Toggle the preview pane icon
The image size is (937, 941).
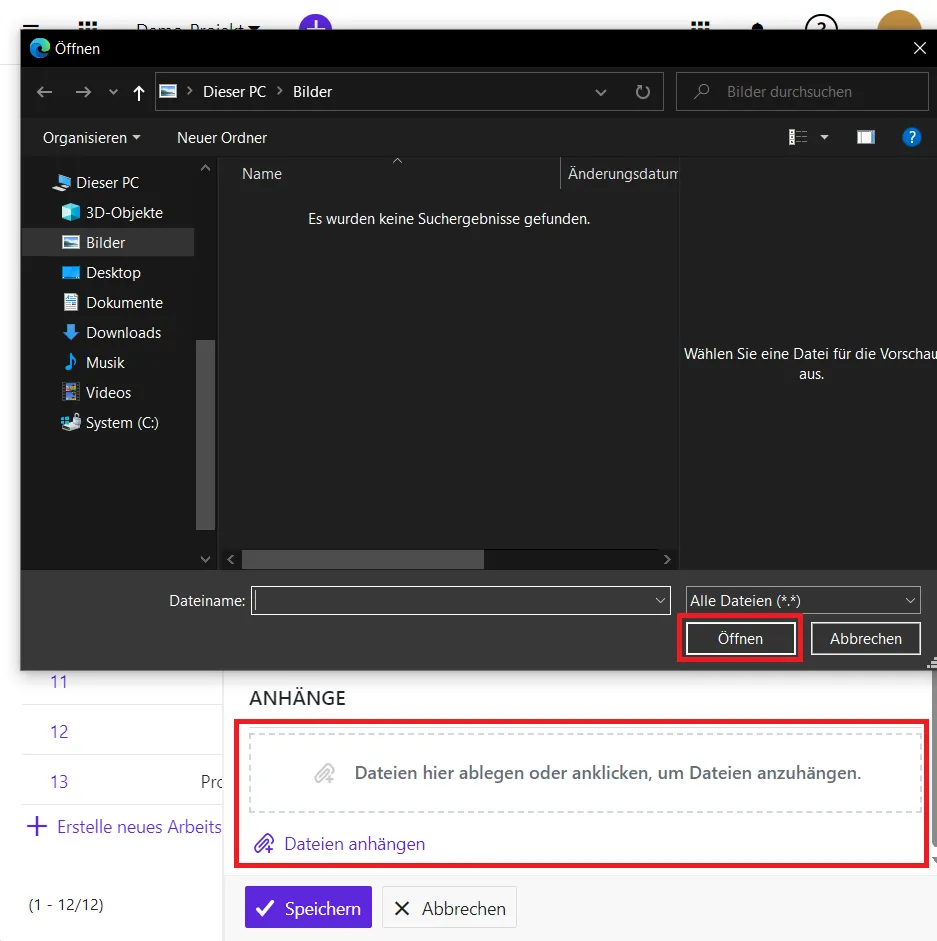866,137
